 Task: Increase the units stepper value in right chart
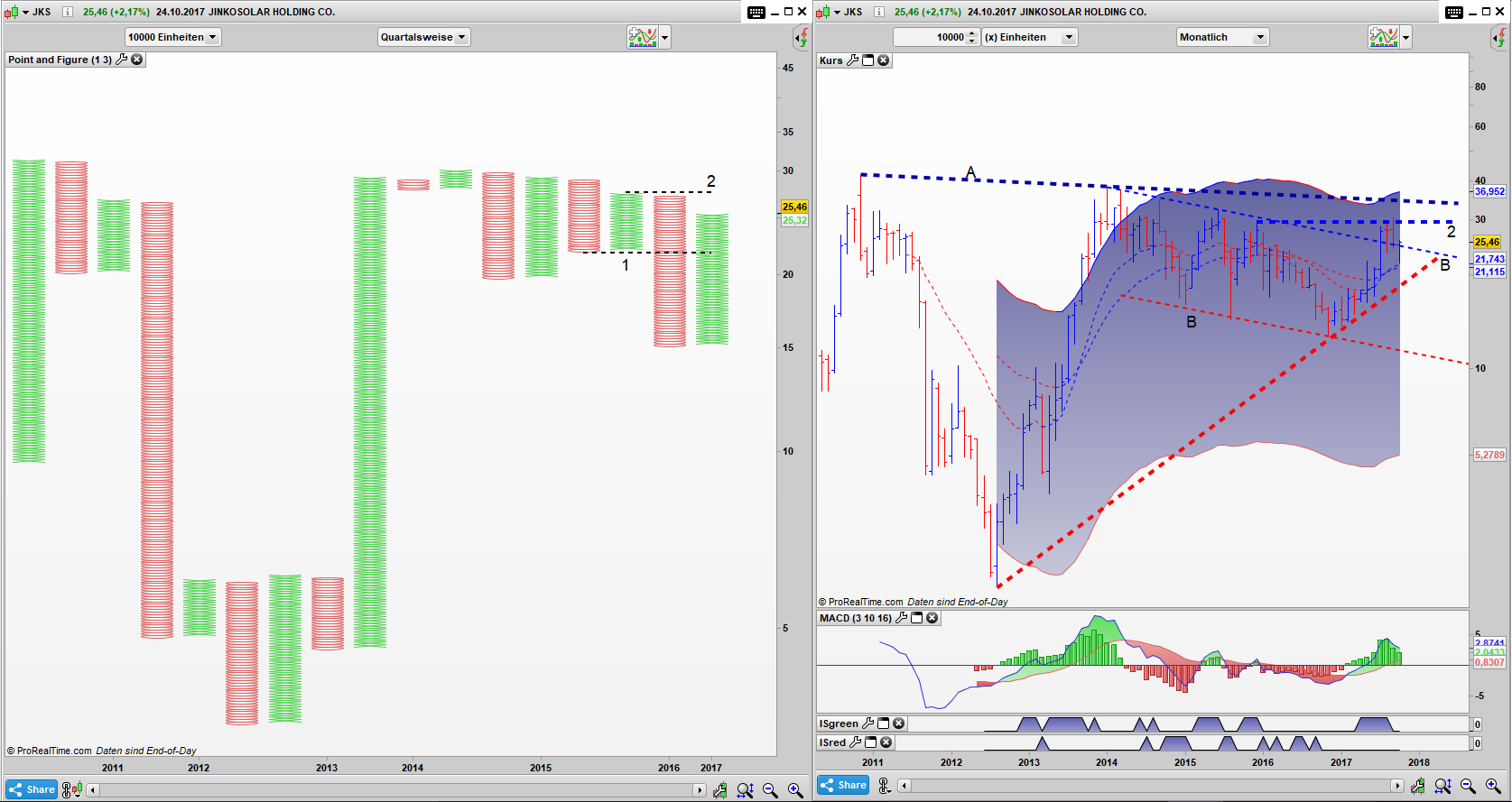(971, 33)
